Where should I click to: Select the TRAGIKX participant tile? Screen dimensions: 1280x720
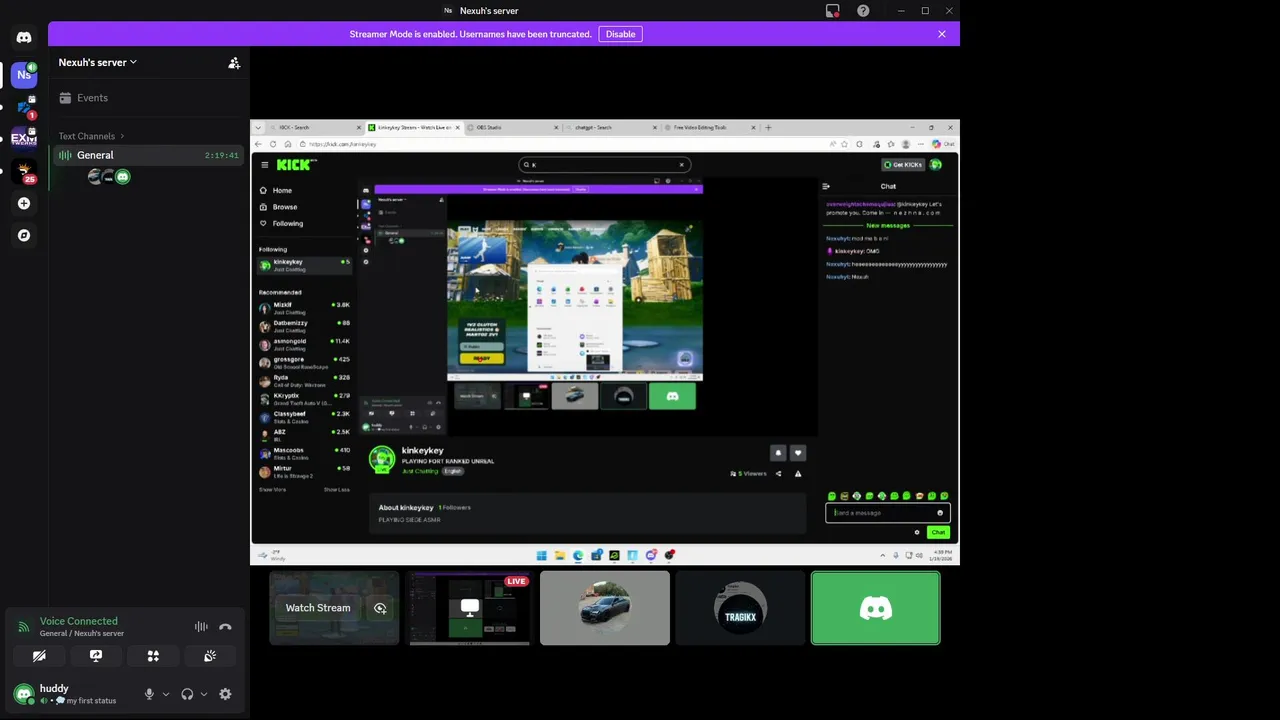740,608
